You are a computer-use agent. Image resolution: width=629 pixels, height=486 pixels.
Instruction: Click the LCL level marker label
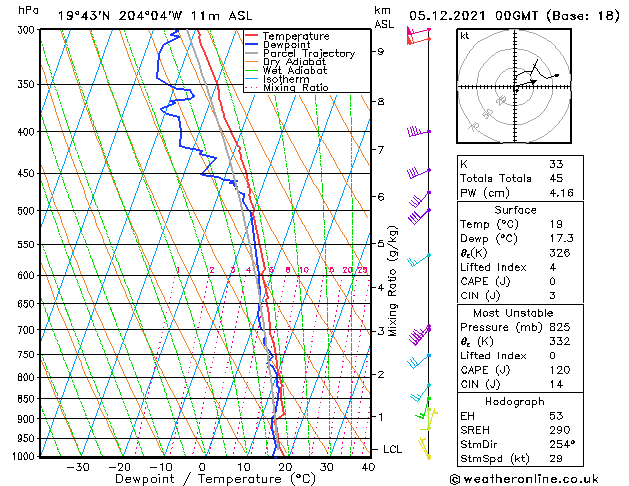[x=392, y=449]
